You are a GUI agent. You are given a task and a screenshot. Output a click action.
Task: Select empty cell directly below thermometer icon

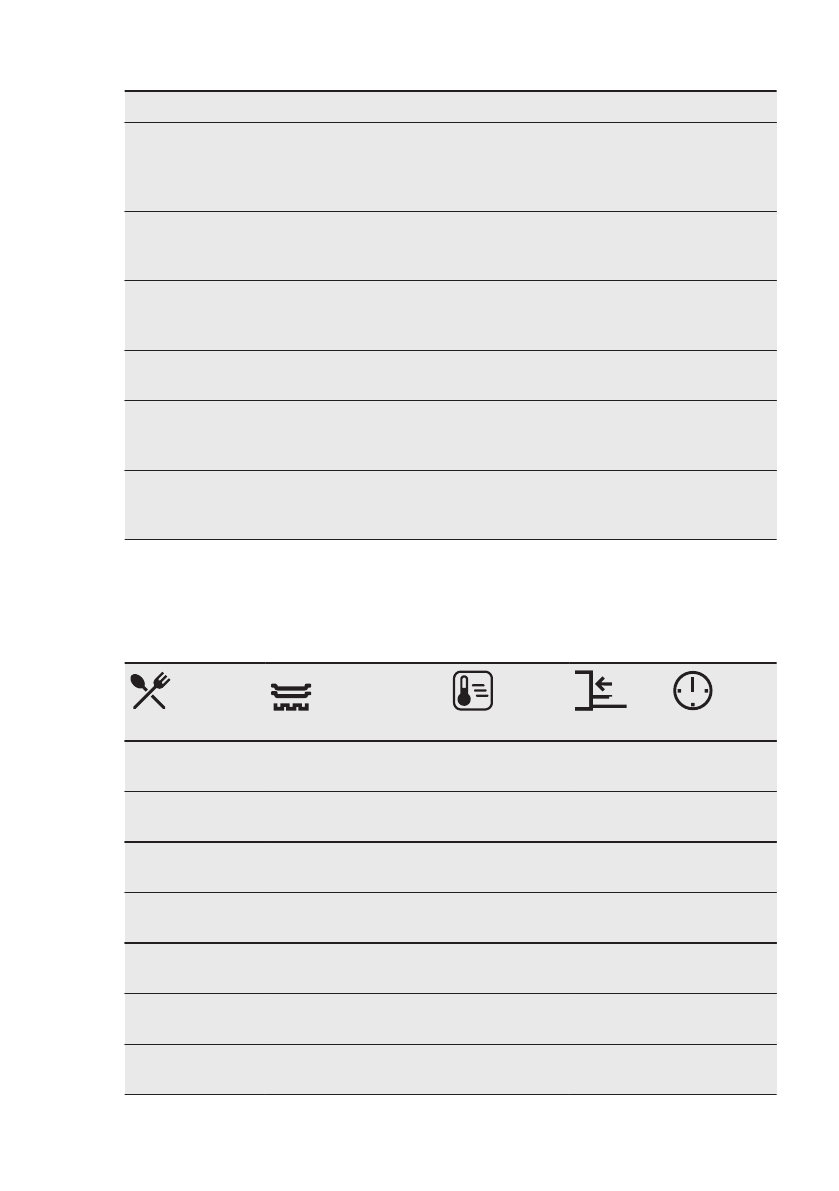(x=508, y=766)
